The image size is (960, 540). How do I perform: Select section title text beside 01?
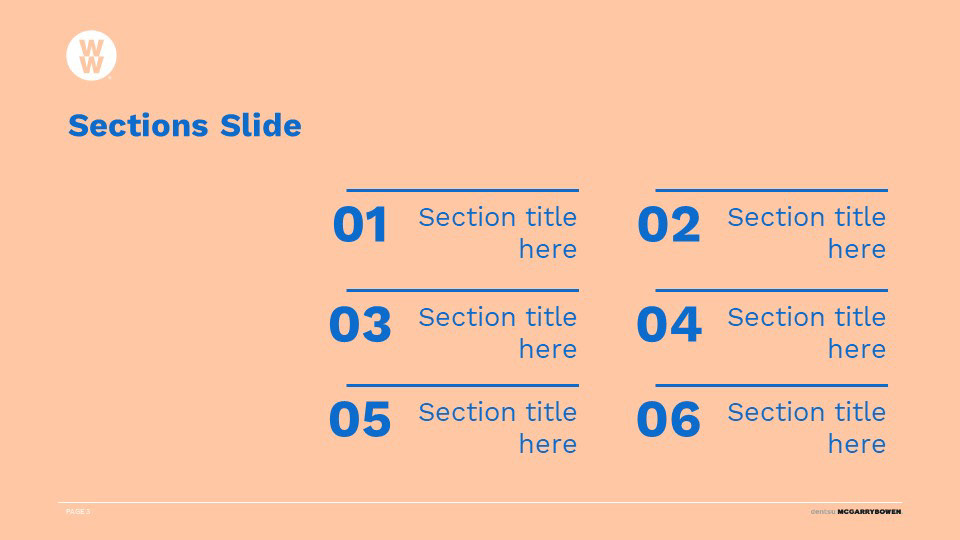click(498, 233)
